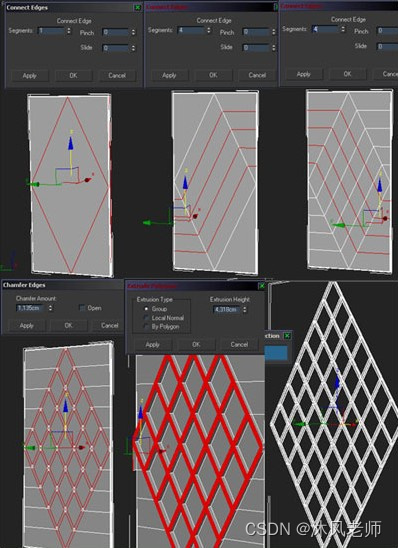Focus Segments field in middle Connect Edges dialog
The width and height of the screenshot is (398, 548).
[x=191, y=30]
